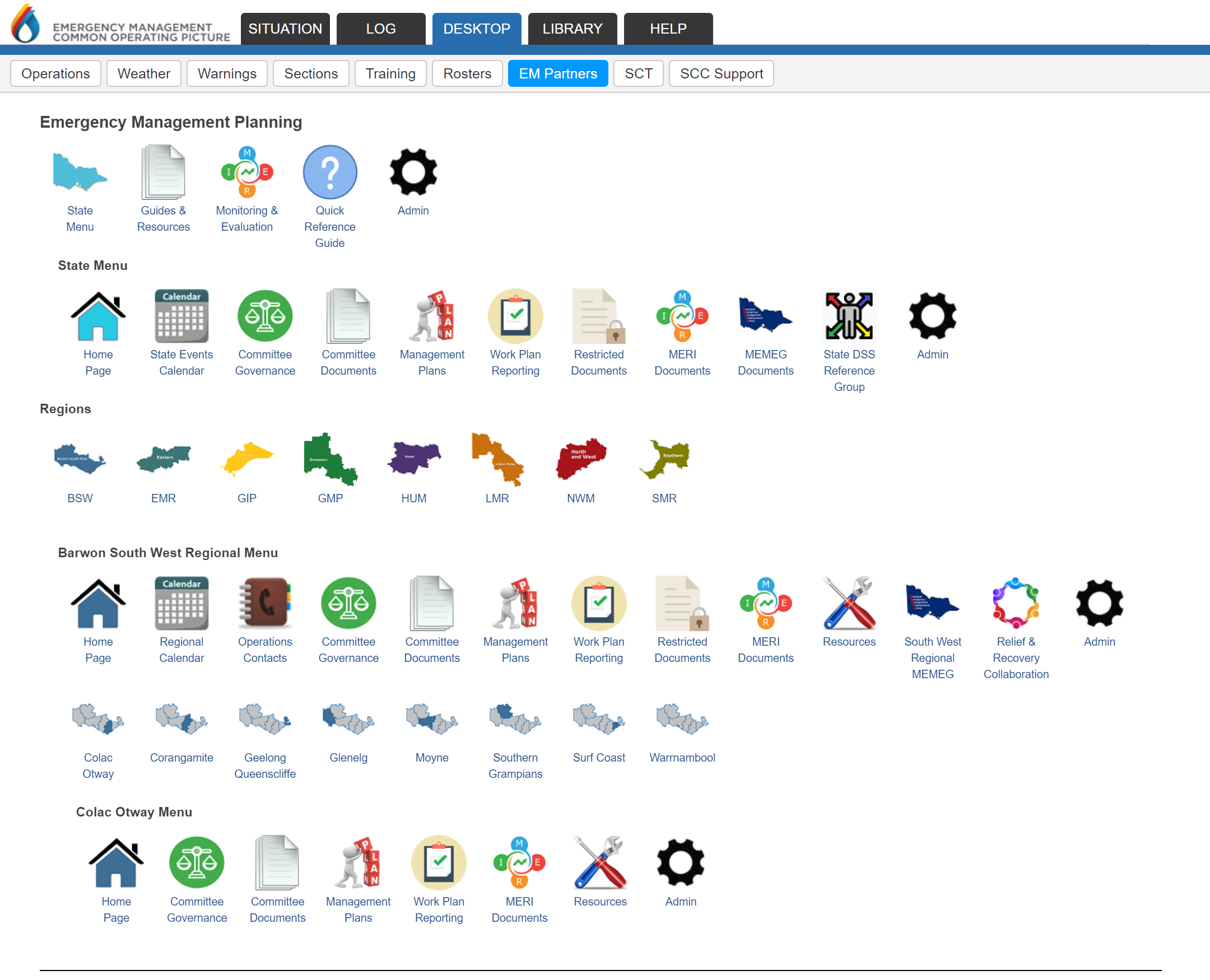The width and height of the screenshot is (1210, 980).
Task: Select the Weather sub-tab
Action: pyautogui.click(x=143, y=73)
